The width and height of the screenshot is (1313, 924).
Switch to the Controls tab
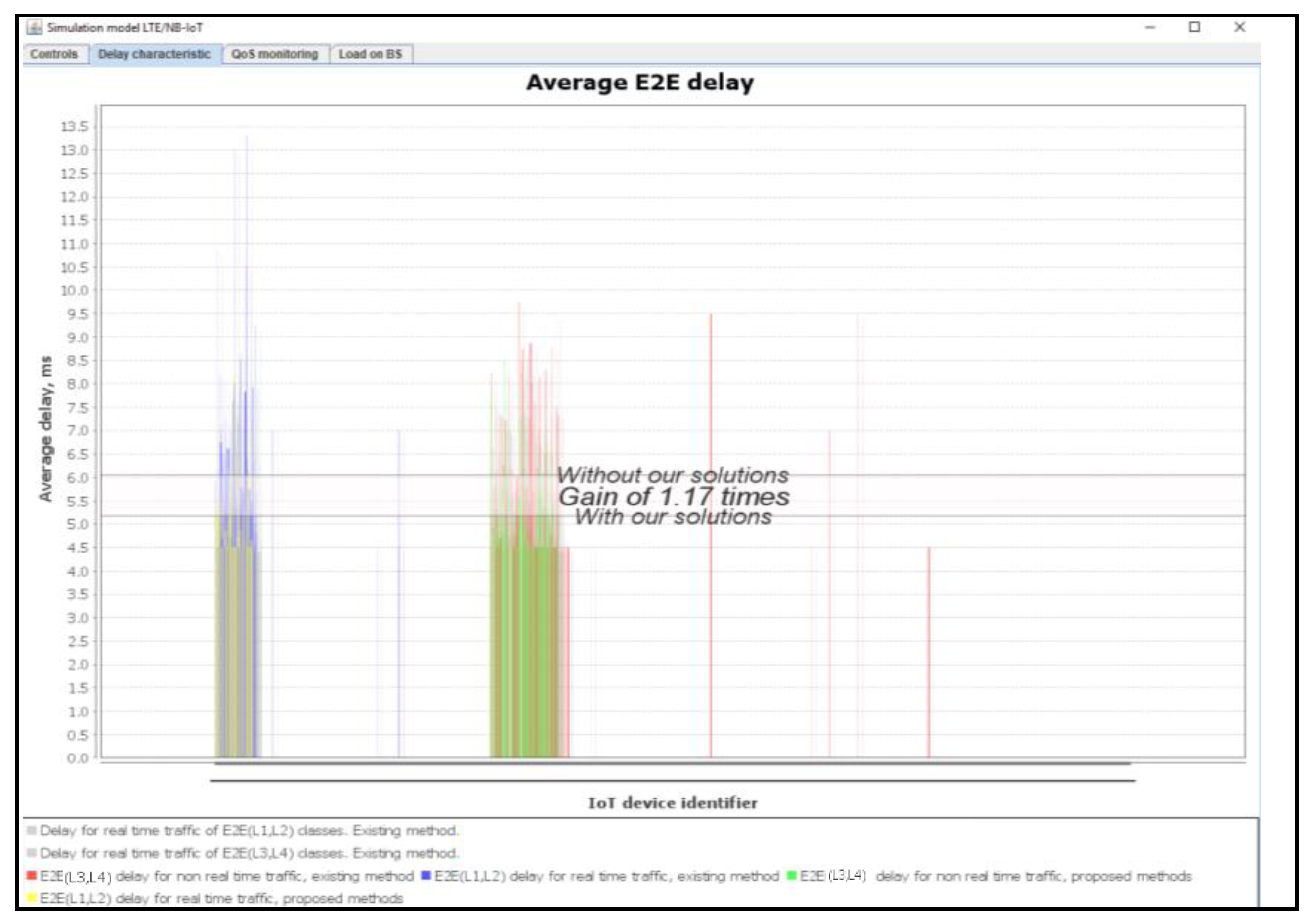click(54, 54)
